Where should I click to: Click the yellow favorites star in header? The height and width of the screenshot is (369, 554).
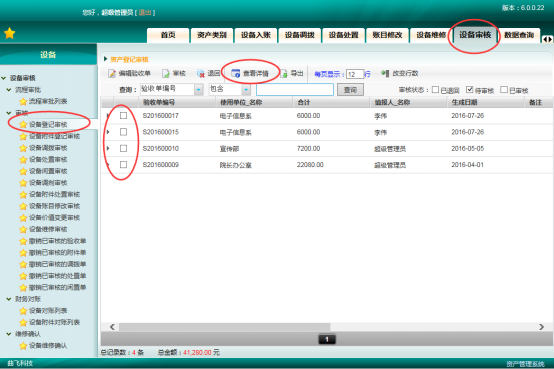pyautogui.click(x=10, y=33)
